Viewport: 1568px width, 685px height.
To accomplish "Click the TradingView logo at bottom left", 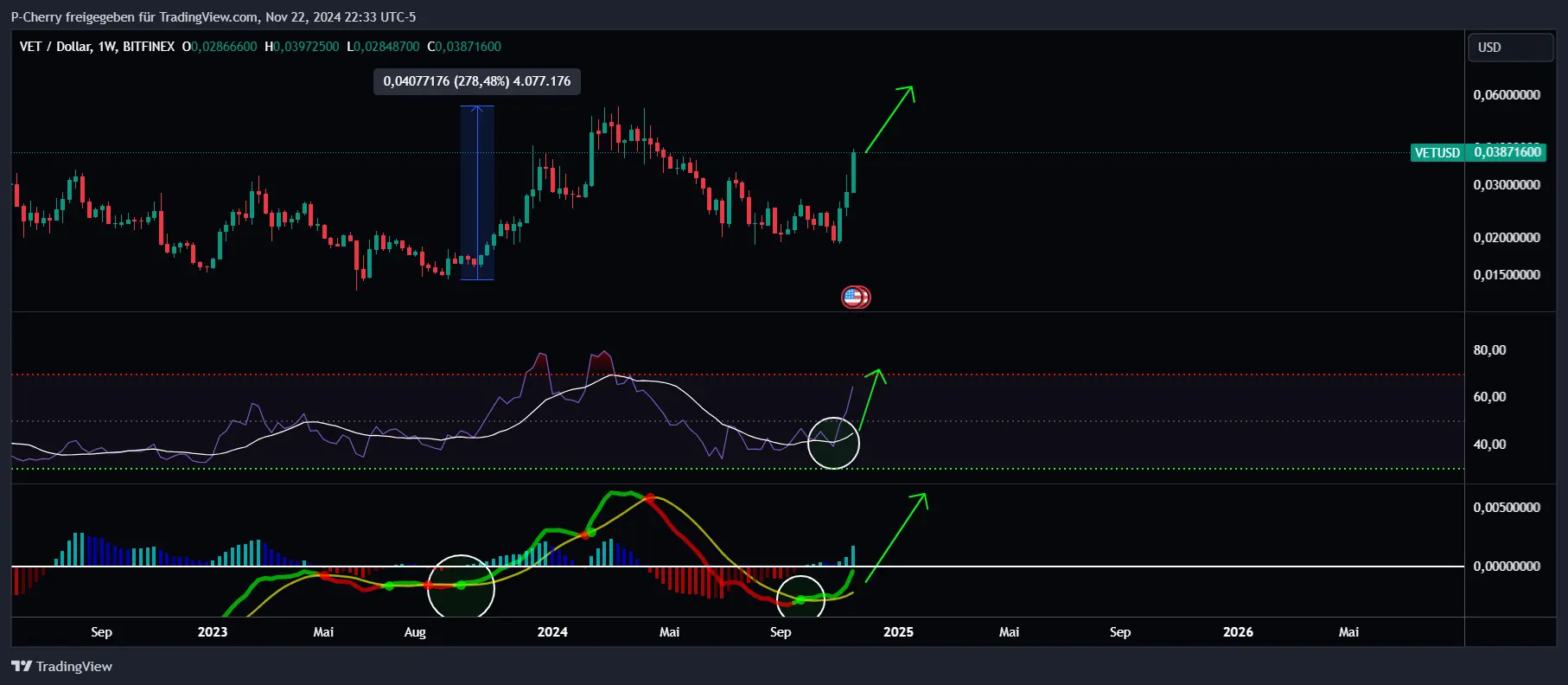I will (61, 666).
